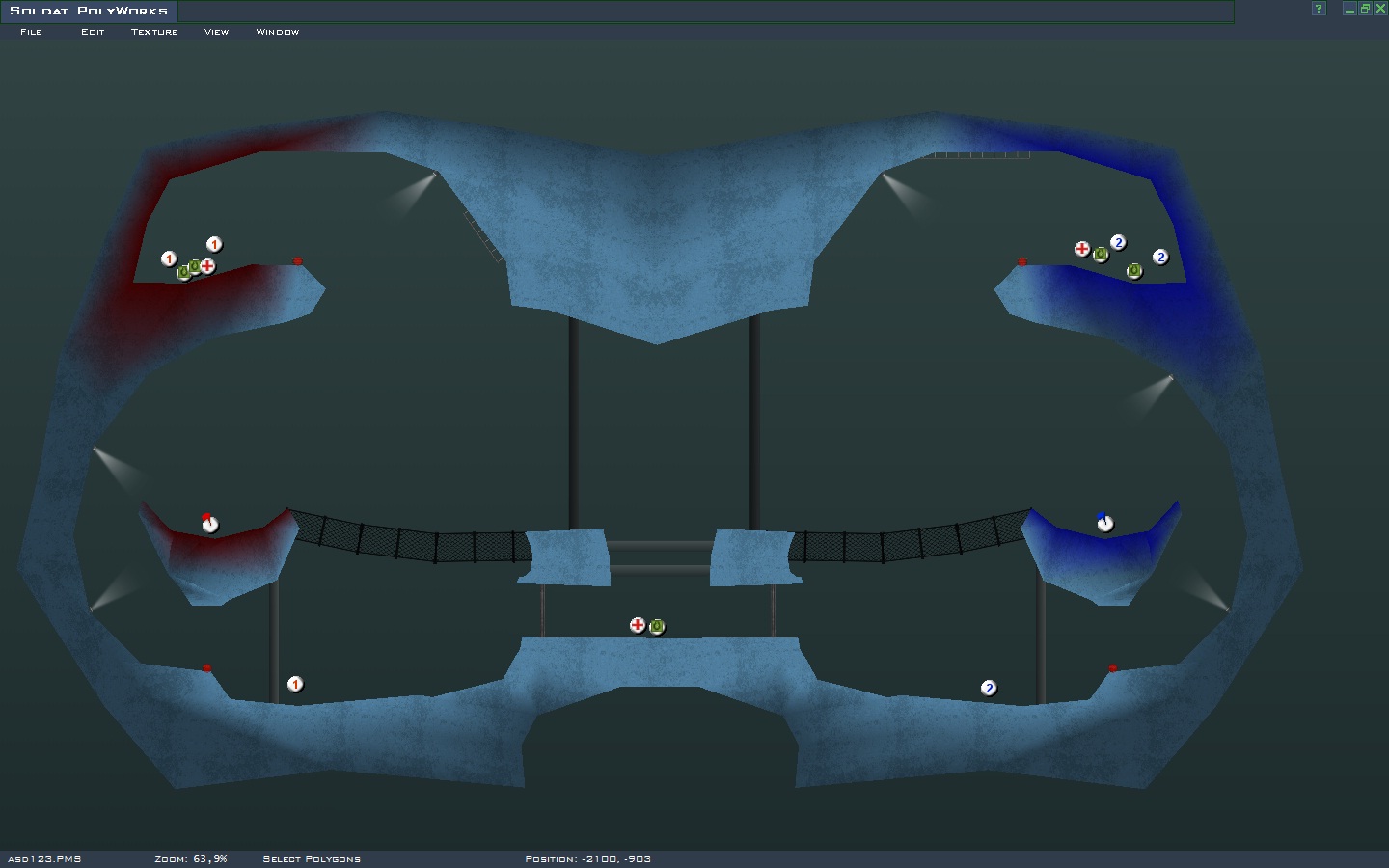Viewport: 1389px width, 868px height.
Task: Restore the PolyWorks window size
Action: [1365, 9]
